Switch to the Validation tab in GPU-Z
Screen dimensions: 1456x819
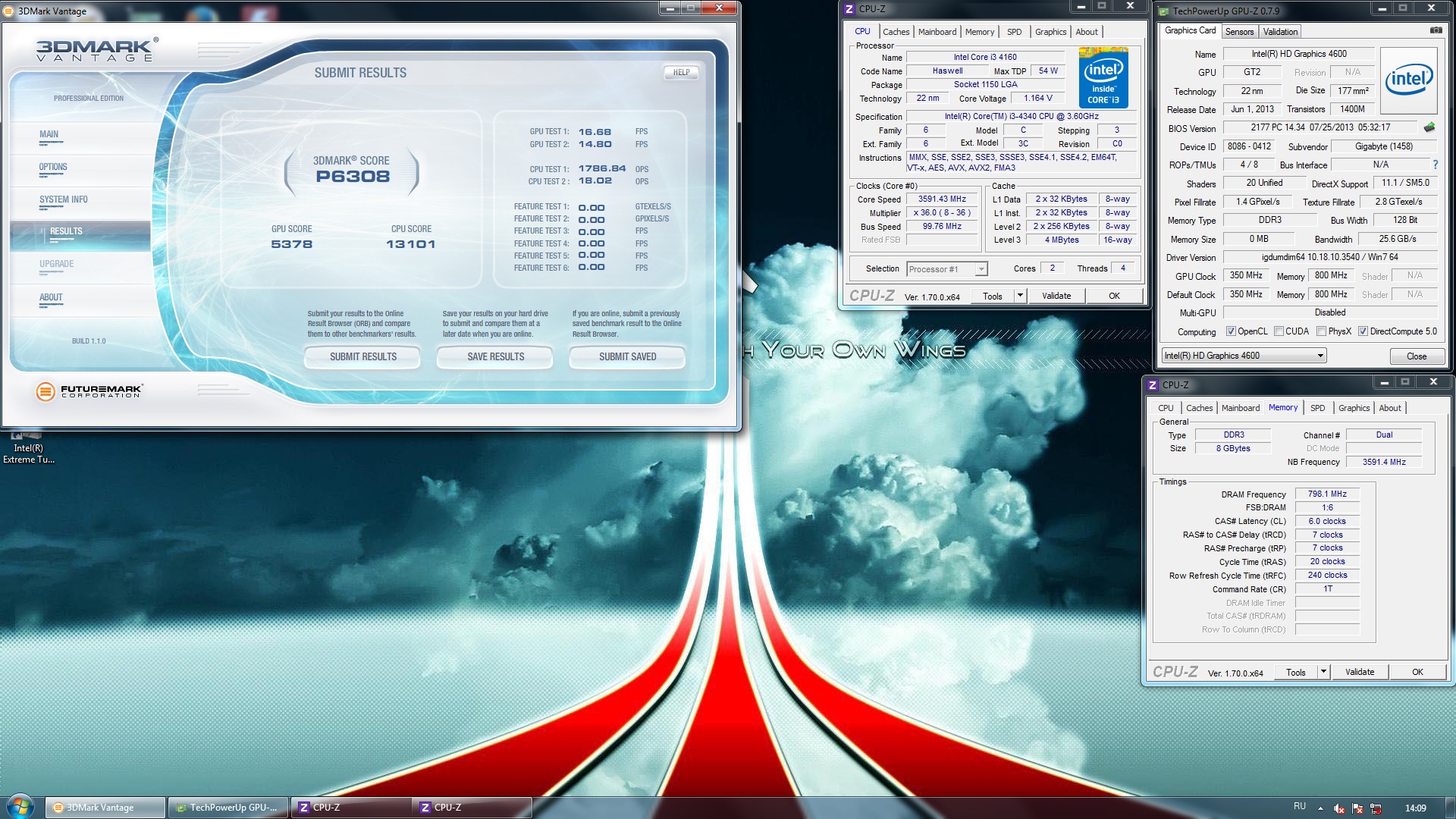tap(1280, 32)
